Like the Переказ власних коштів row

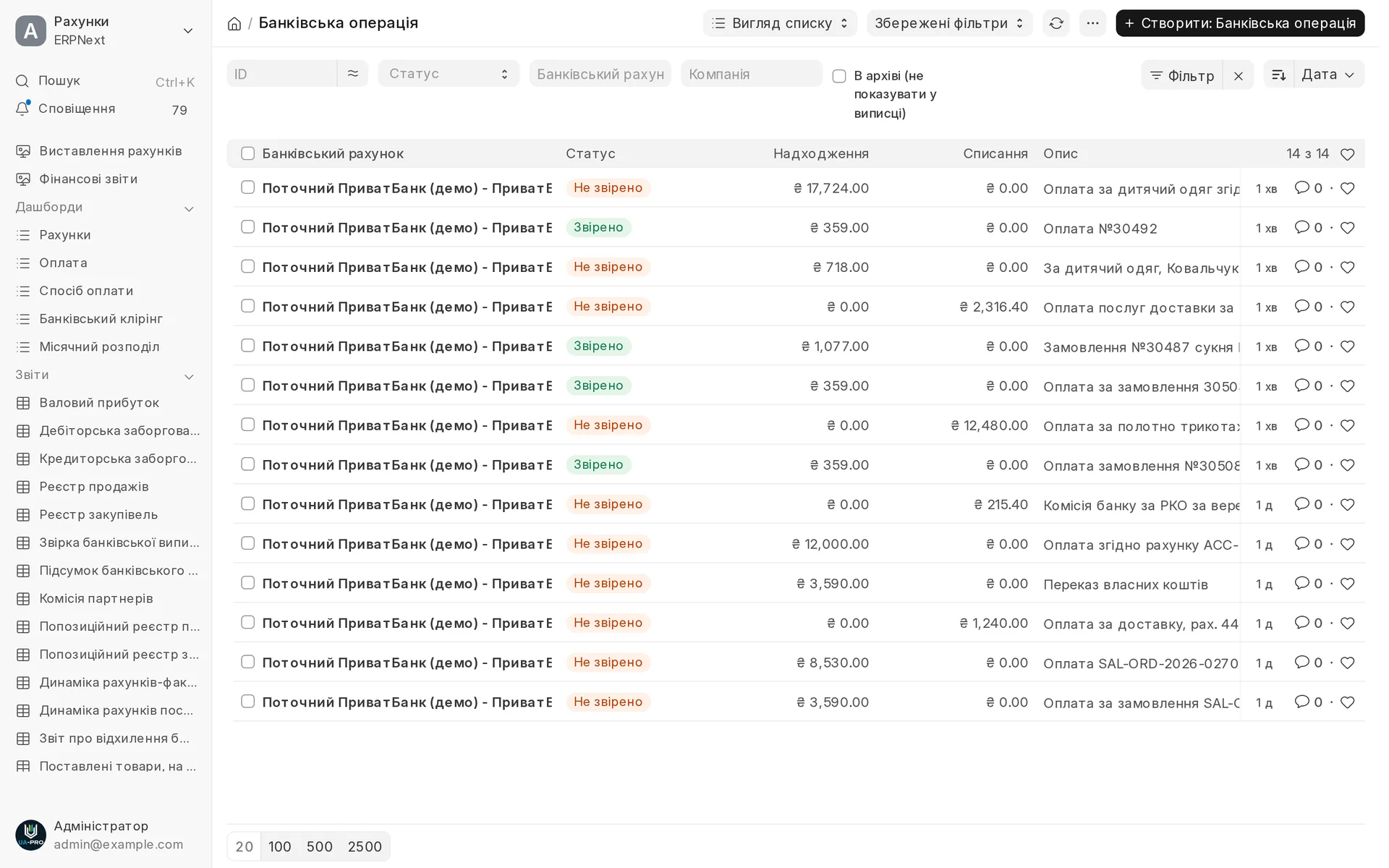click(x=1347, y=583)
